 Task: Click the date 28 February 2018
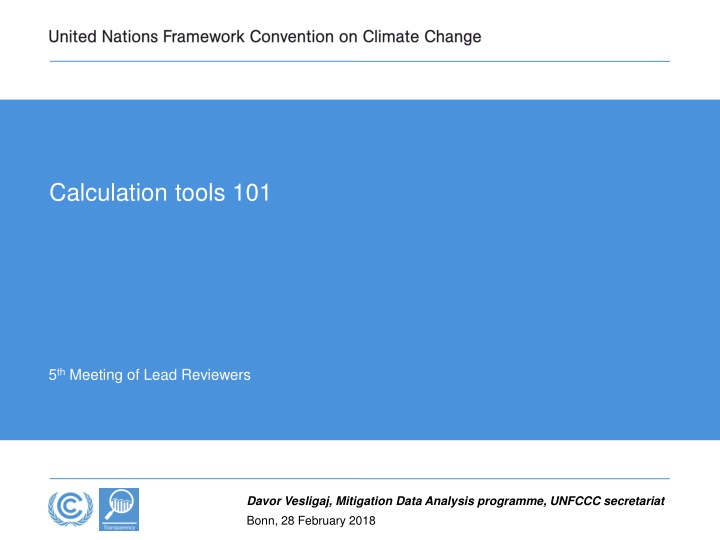click(x=328, y=521)
